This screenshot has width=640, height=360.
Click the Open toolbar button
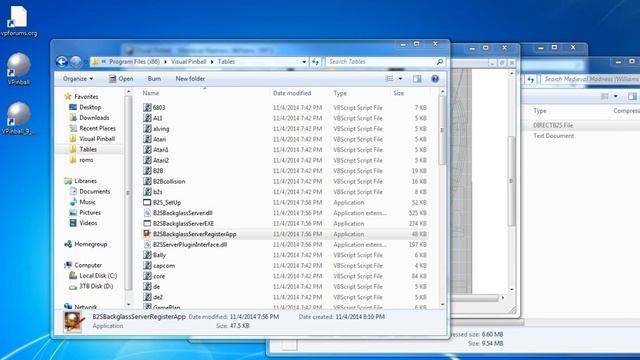coord(121,79)
